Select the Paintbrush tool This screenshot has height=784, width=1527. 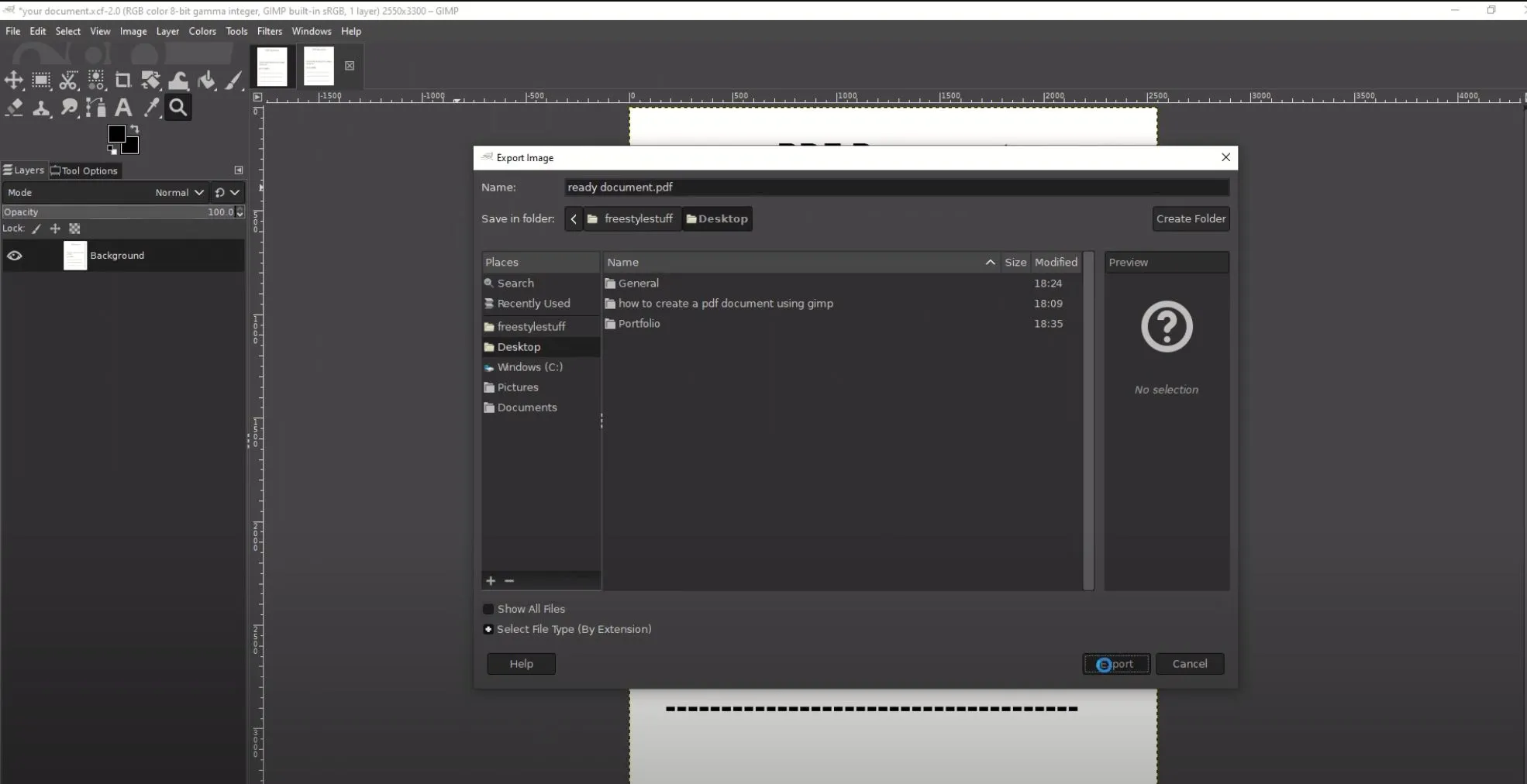(233, 81)
